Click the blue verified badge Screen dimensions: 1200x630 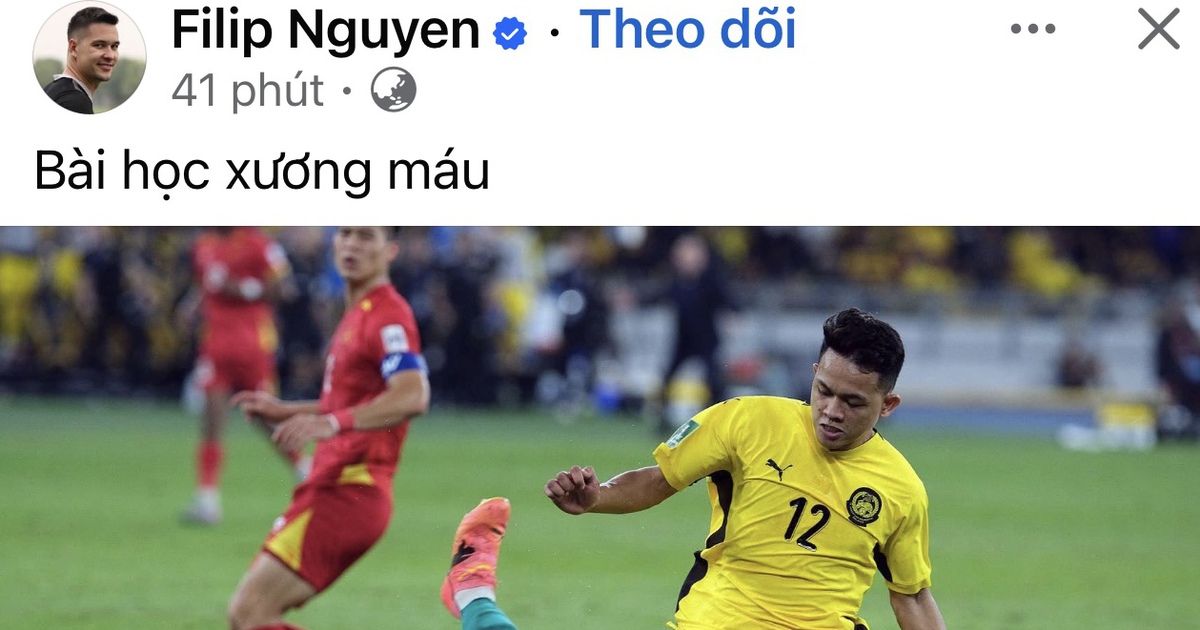click(510, 34)
